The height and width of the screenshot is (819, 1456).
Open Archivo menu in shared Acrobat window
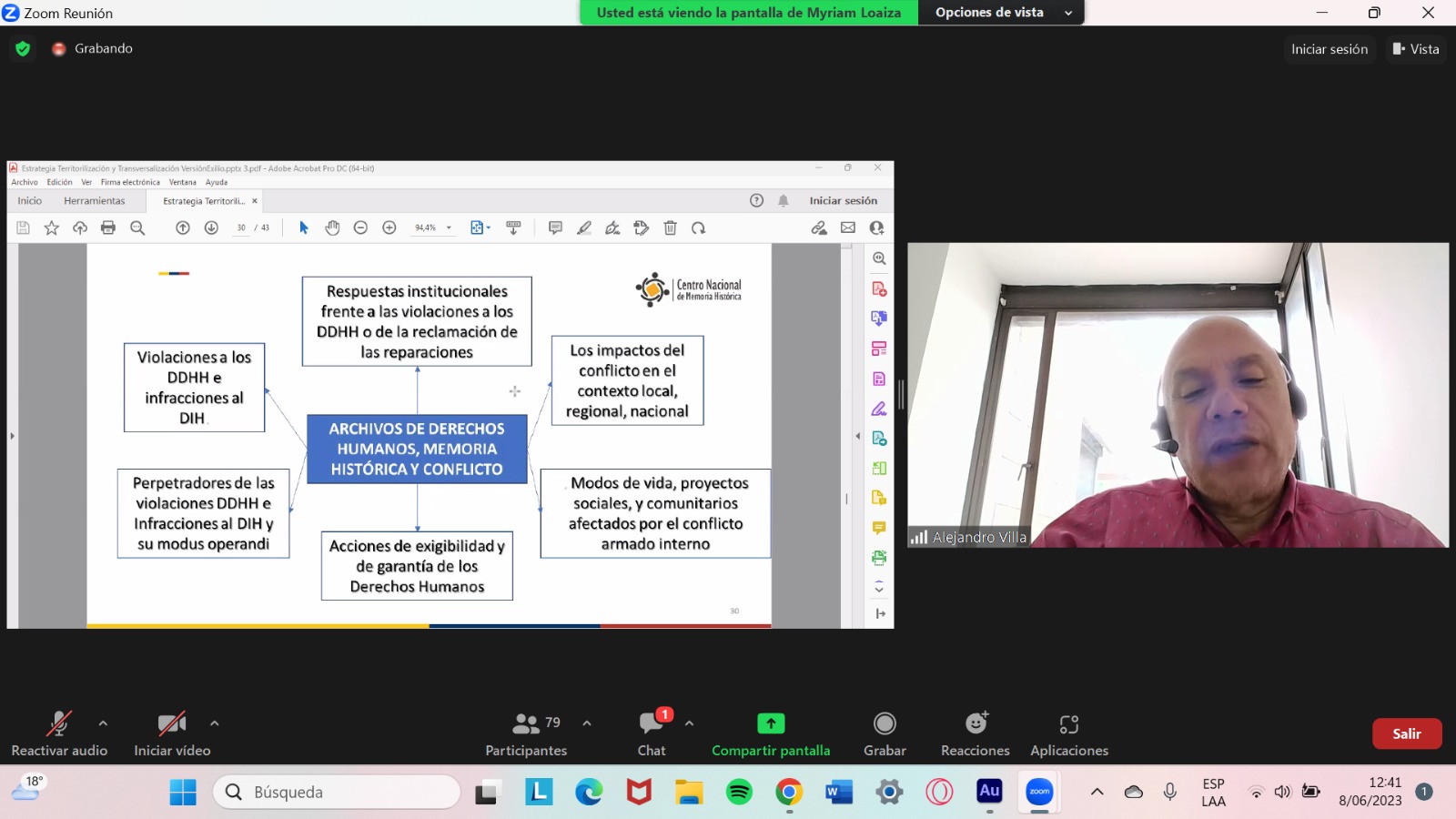pyautogui.click(x=25, y=182)
